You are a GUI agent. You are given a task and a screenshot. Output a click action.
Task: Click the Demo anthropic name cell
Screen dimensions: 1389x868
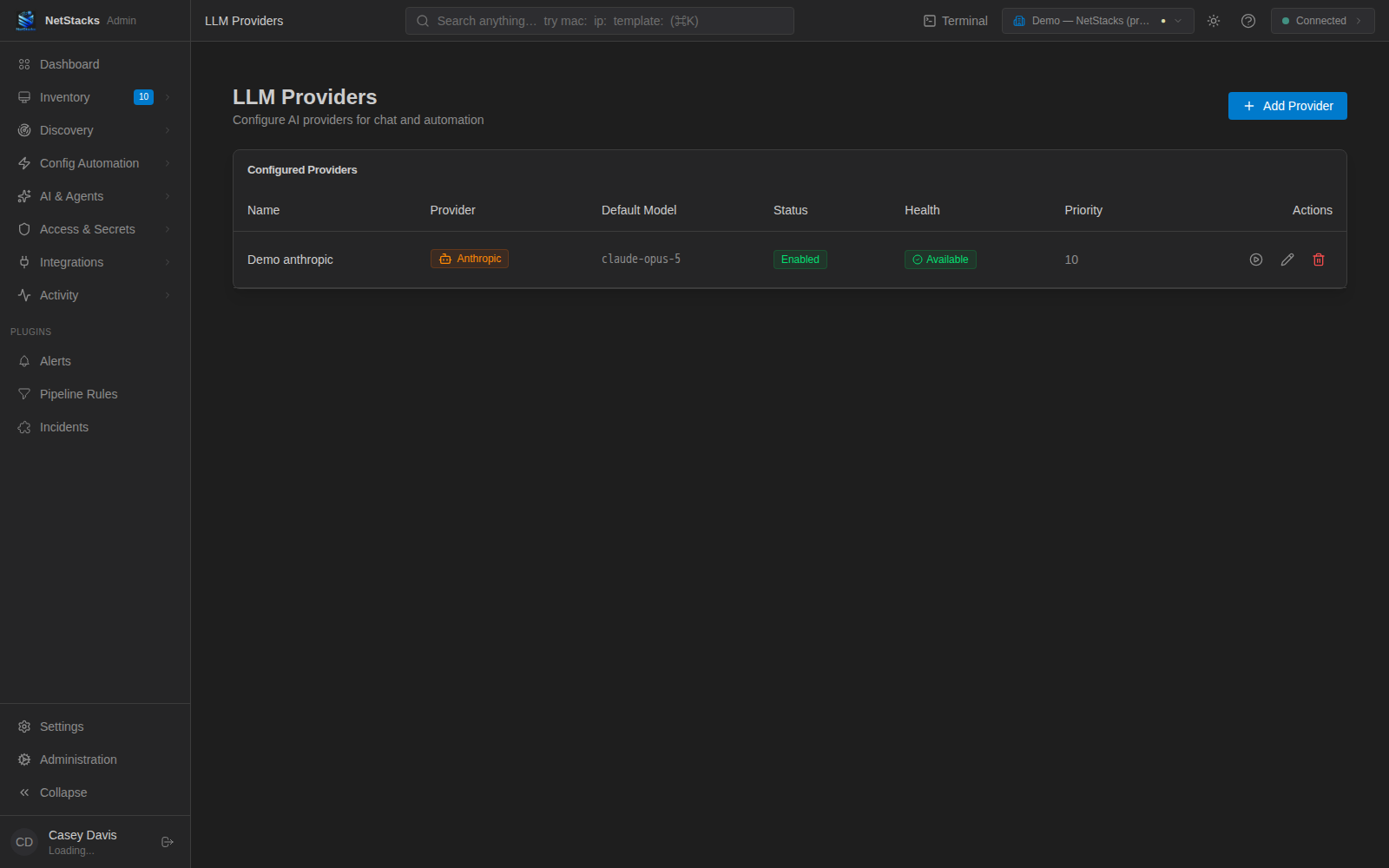290,260
